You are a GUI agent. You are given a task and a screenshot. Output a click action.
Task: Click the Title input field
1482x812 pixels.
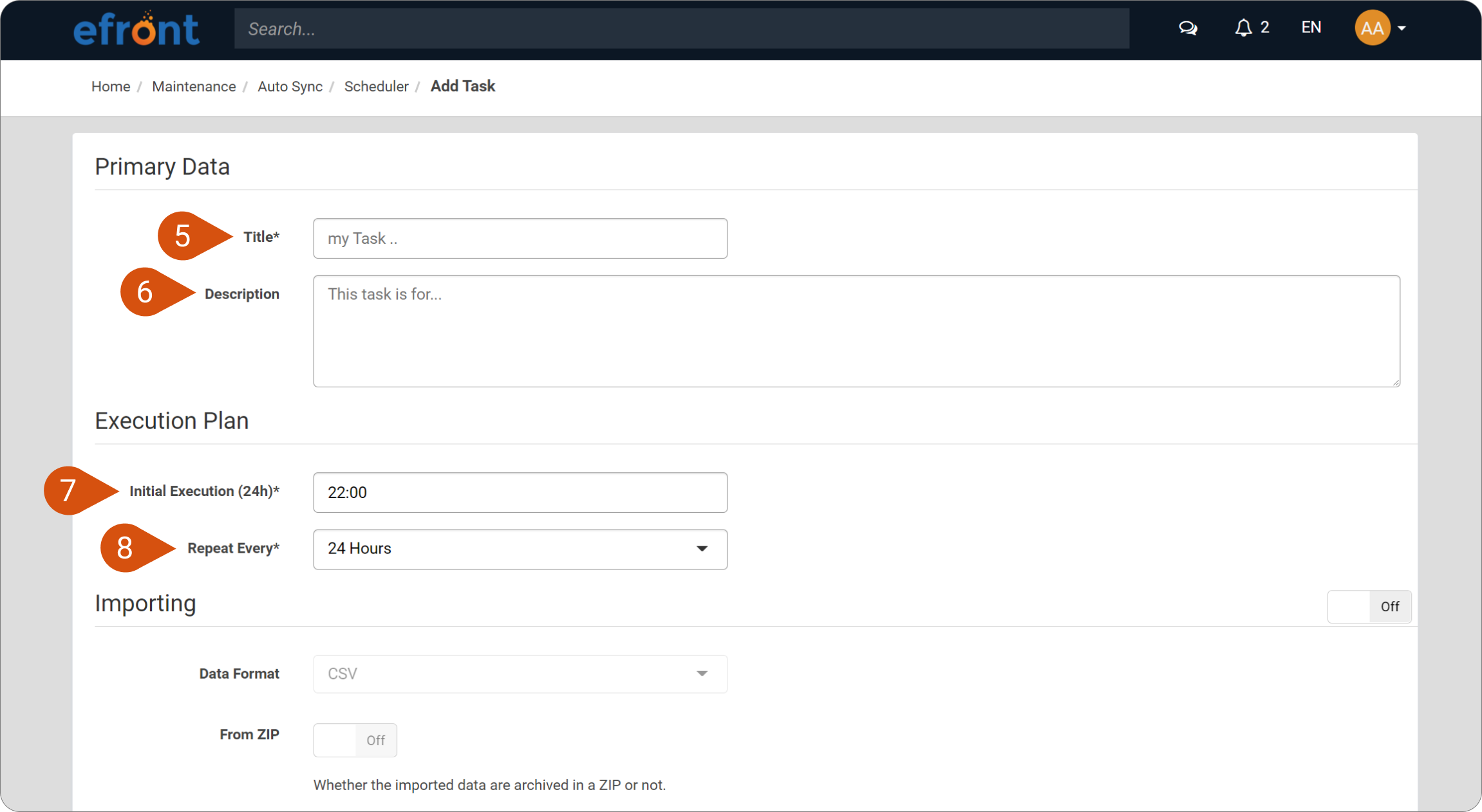point(520,238)
